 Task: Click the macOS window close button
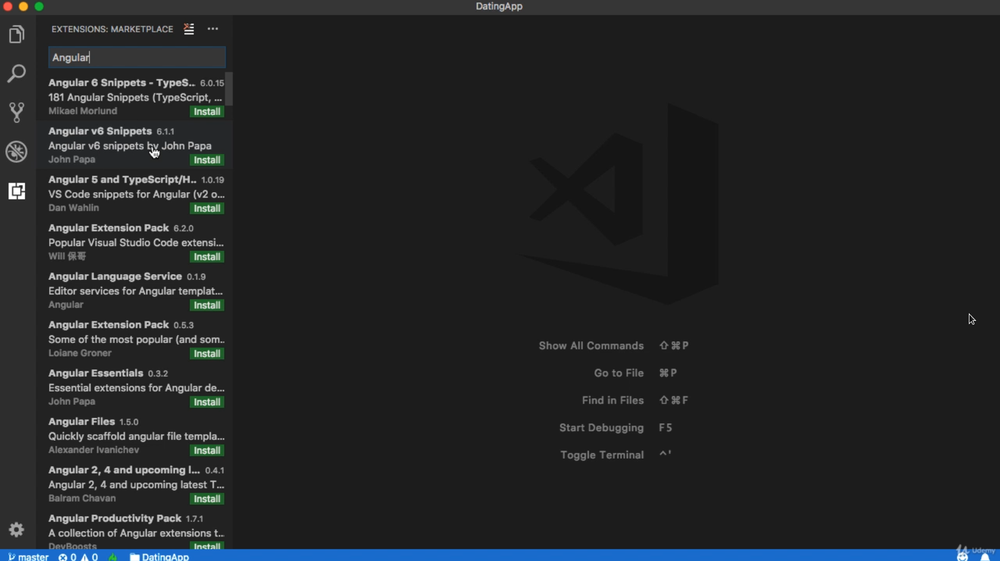coord(8,6)
